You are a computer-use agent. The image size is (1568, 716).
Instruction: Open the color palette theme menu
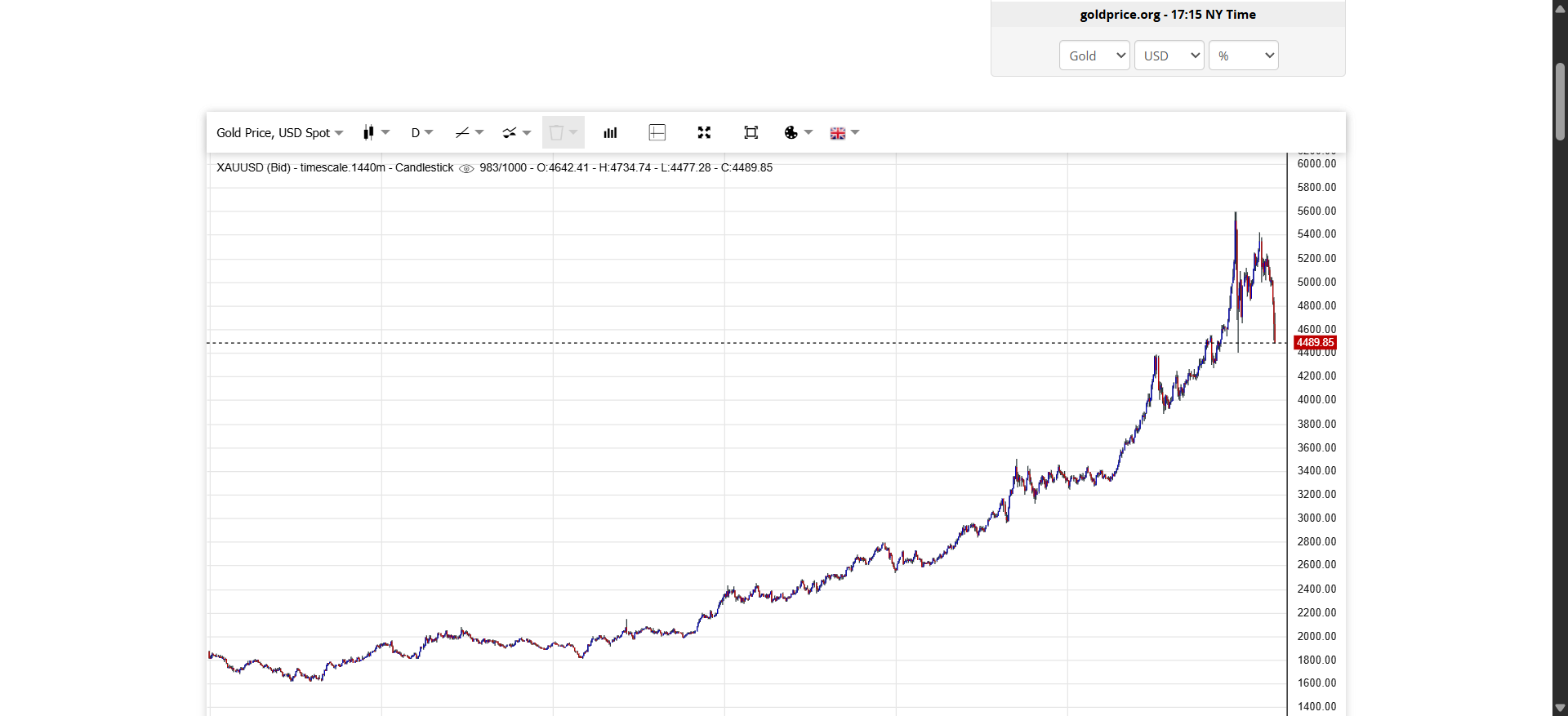click(x=798, y=132)
